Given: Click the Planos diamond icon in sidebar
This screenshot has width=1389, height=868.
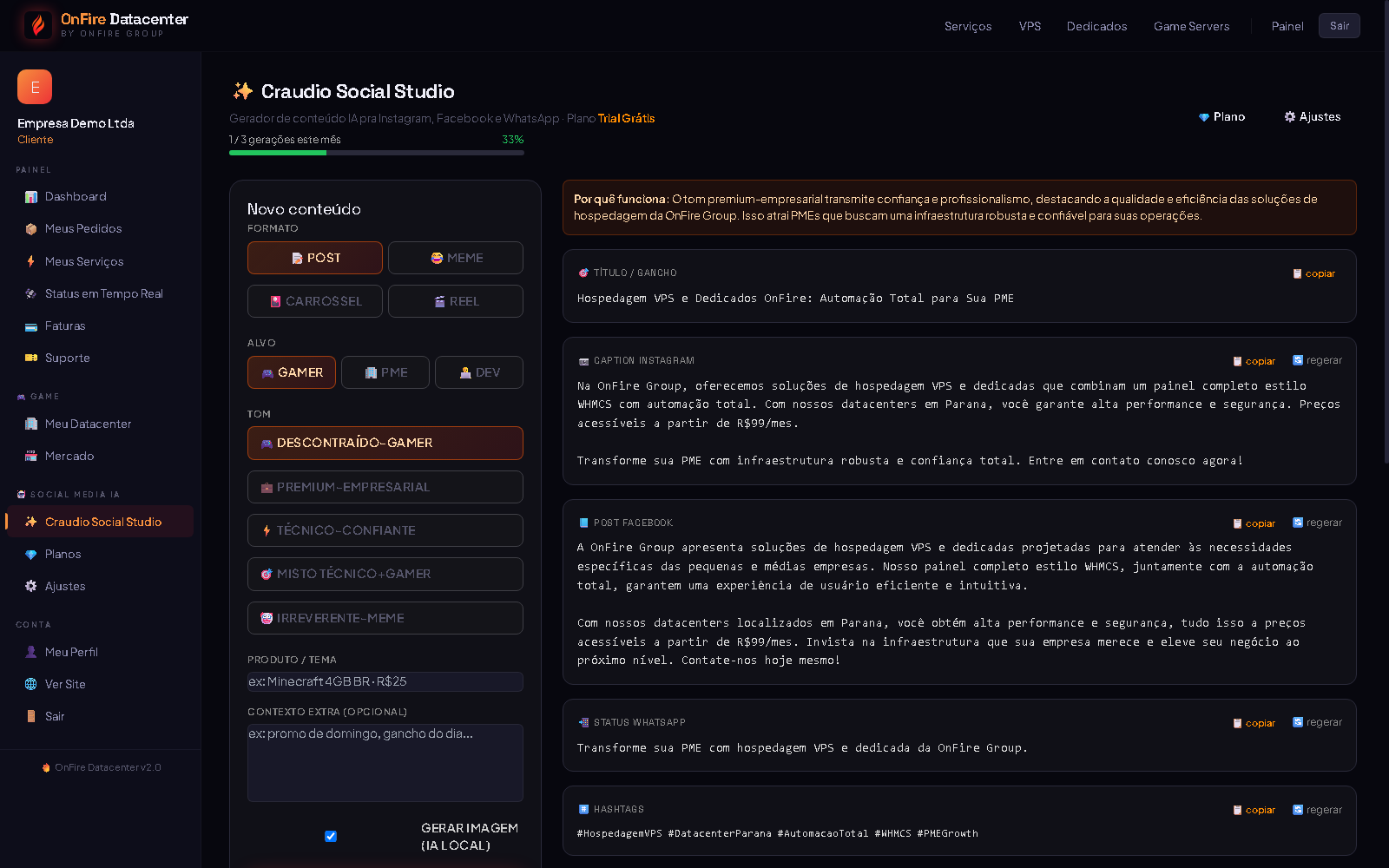Looking at the screenshot, I should point(31,555).
